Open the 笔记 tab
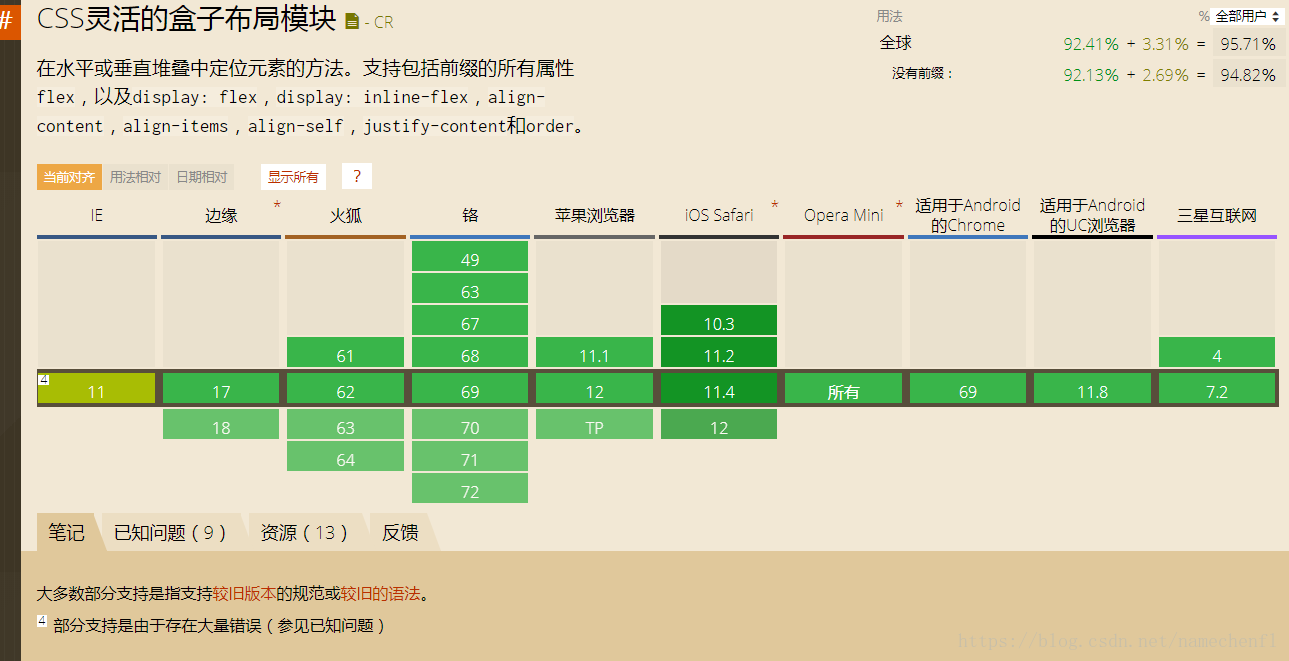Screen dimensions: 1289x661 tap(66, 532)
